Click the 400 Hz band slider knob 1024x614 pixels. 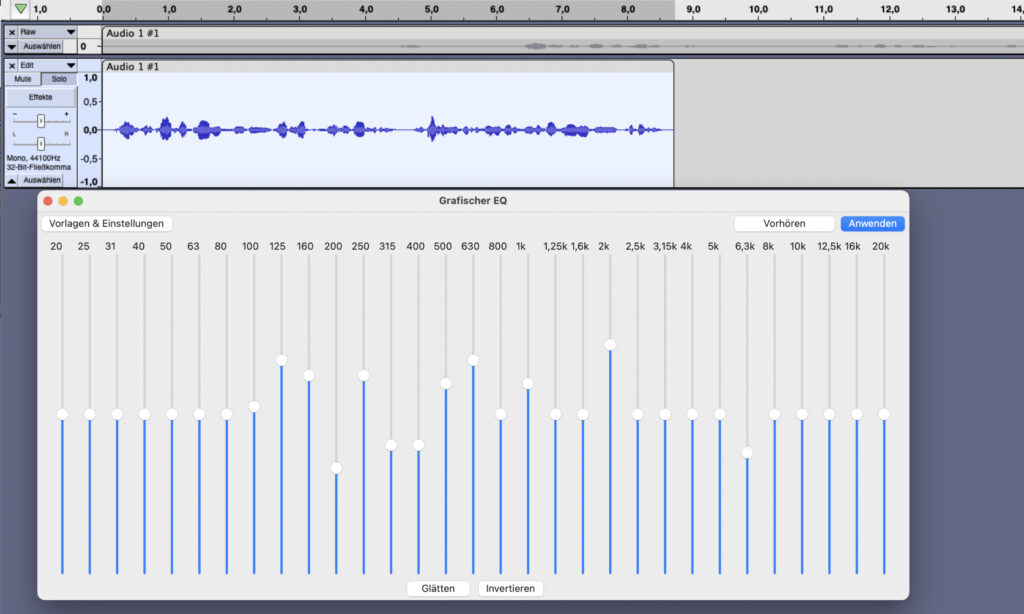coord(419,445)
